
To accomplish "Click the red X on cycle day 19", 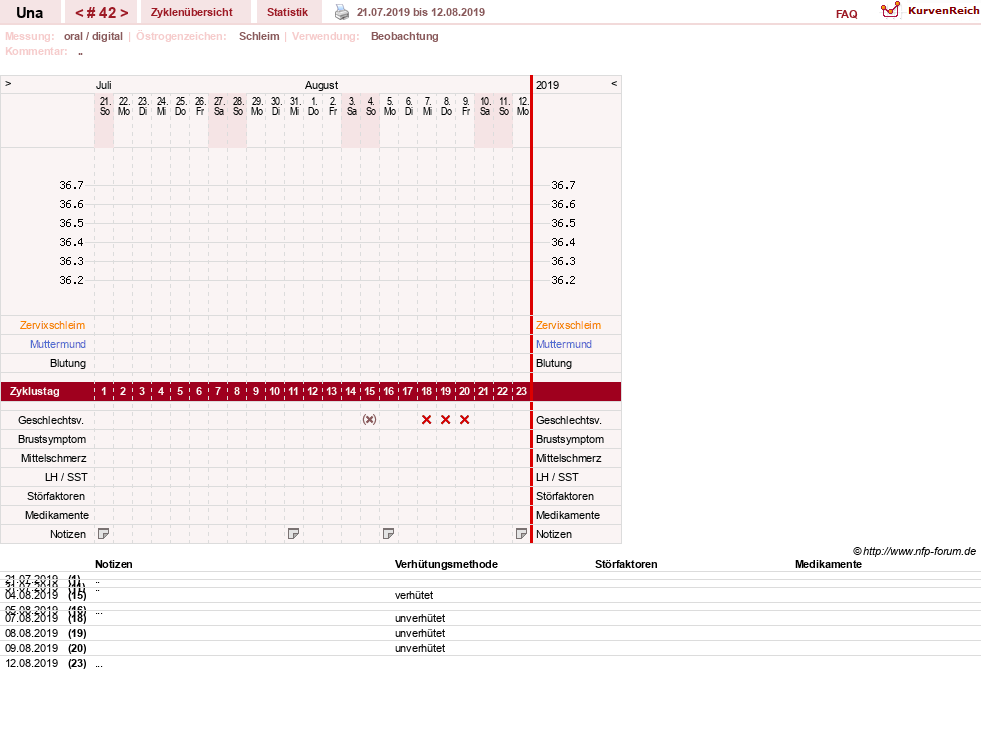I will click(445, 420).
